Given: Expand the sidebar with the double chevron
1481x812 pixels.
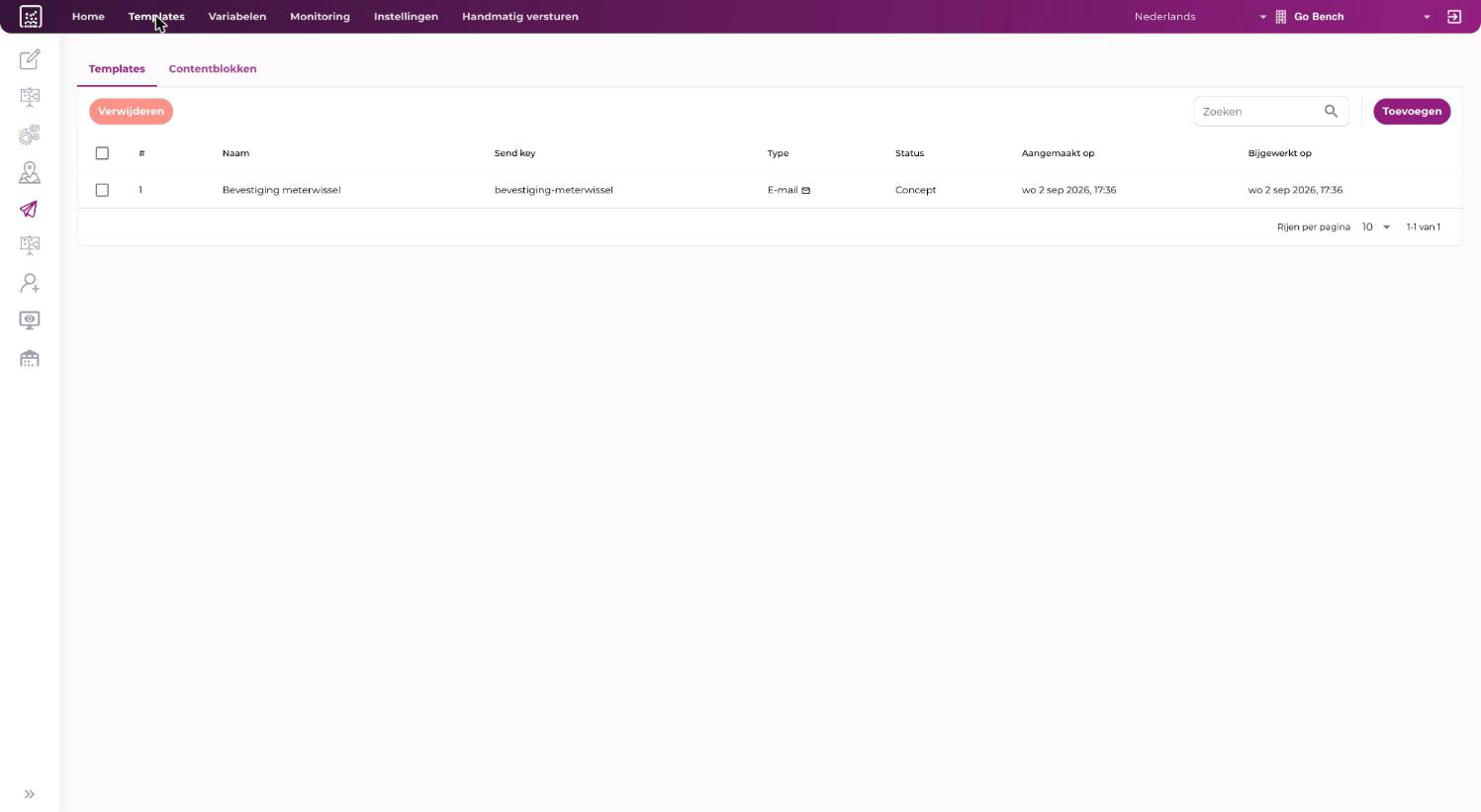Looking at the screenshot, I should pos(30,794).
